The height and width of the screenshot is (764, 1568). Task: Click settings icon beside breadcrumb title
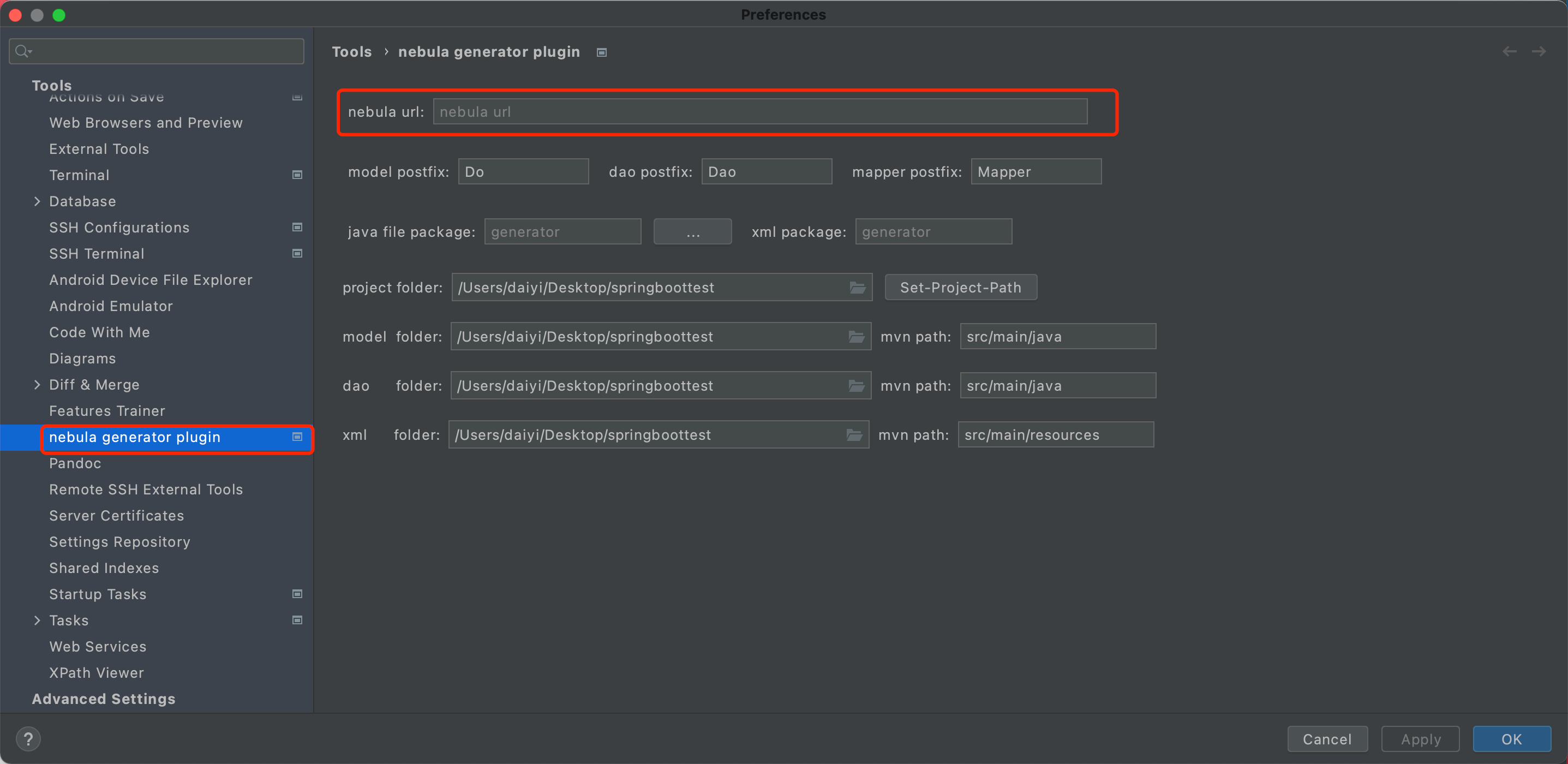pos(601,52)
